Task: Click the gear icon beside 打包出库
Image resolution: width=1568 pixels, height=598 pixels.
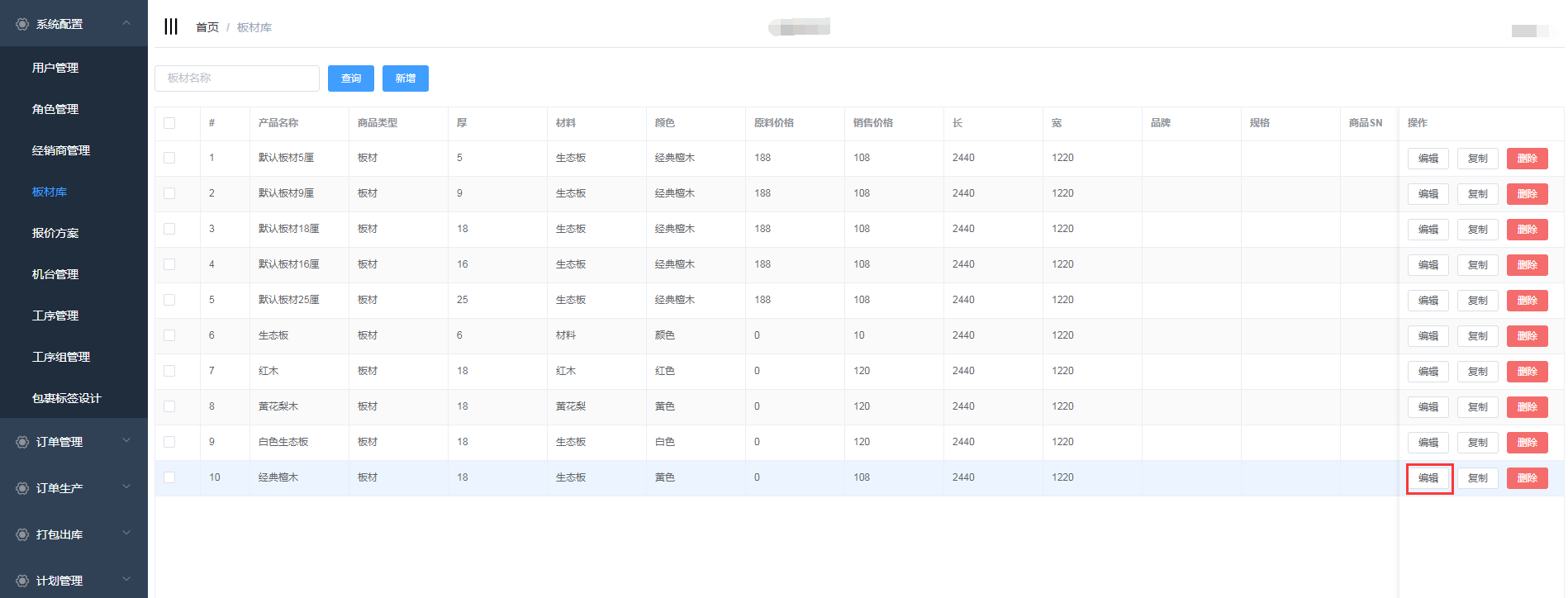Action: click(22, 535)
